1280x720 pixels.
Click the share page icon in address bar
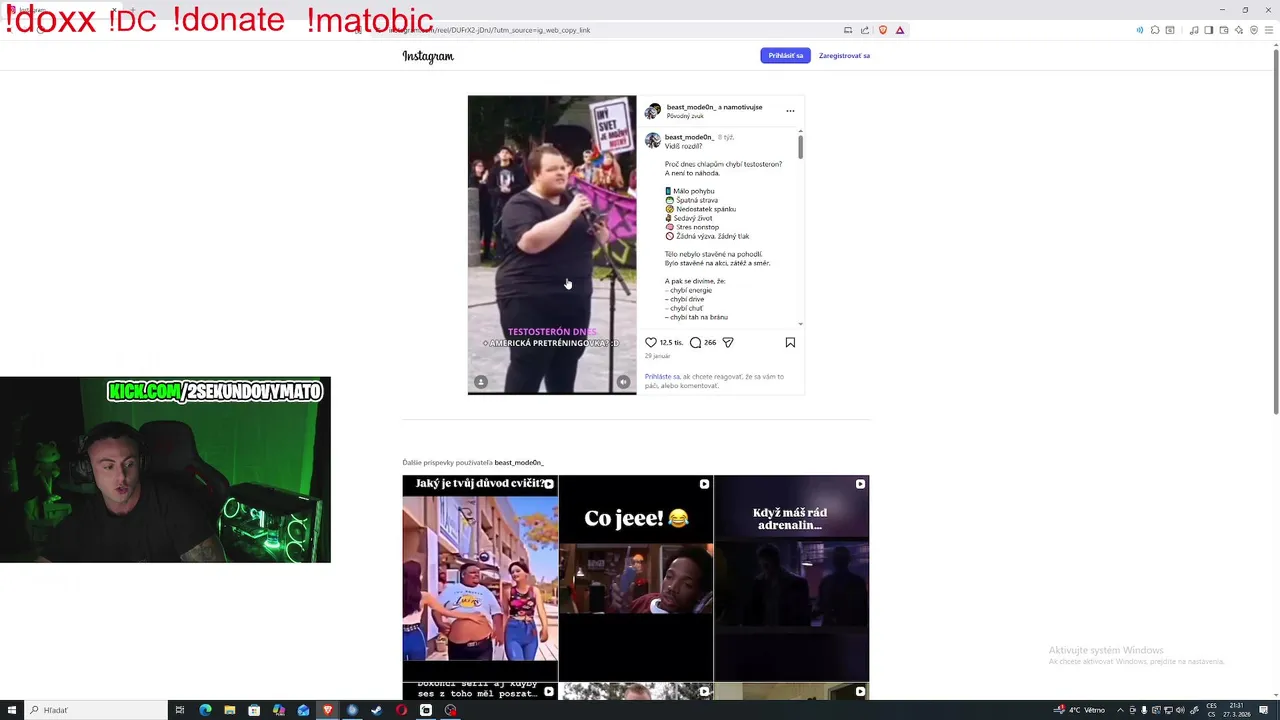[864, 30]
